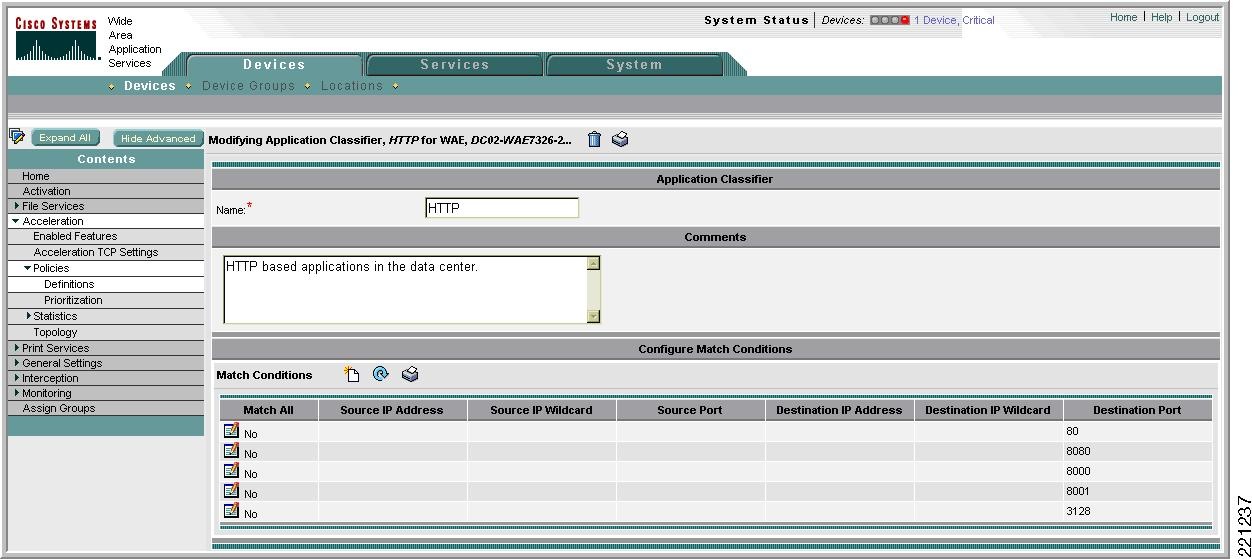Open the '1 Device, Critical' status link
The width and height of the screenshot is (1252, 559).
pyautogui.click(x=954, y=20)
